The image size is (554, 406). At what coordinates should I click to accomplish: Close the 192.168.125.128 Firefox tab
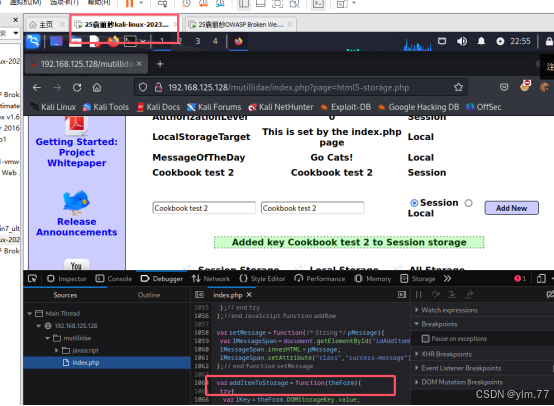(139, 64)
